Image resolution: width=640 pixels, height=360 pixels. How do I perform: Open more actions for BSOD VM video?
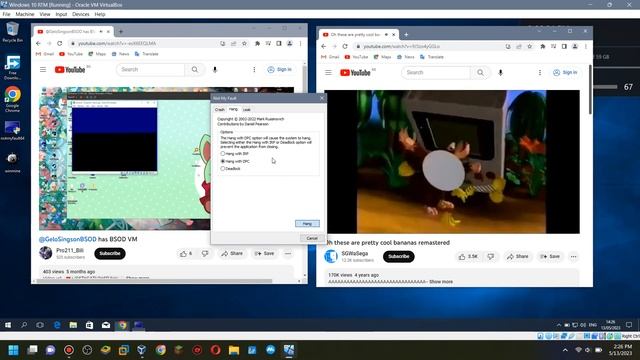(288, 253)
